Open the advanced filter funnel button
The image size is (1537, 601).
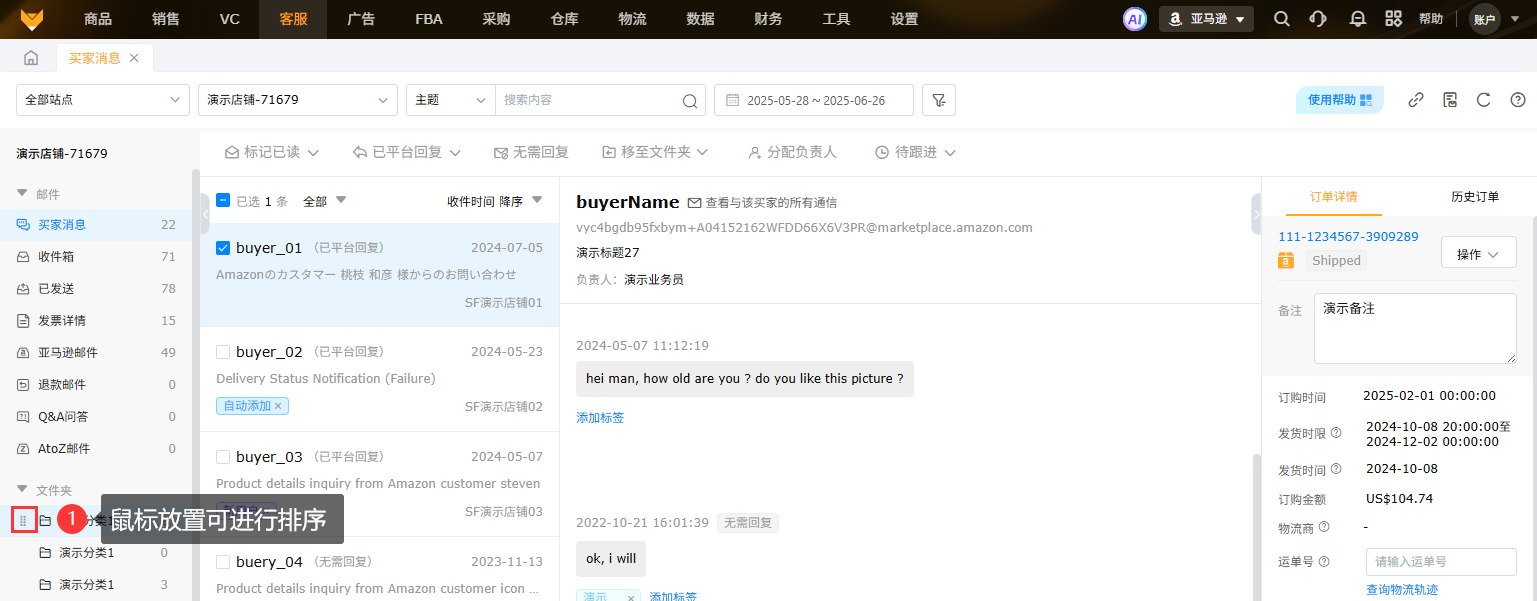(x=938, y=100)
